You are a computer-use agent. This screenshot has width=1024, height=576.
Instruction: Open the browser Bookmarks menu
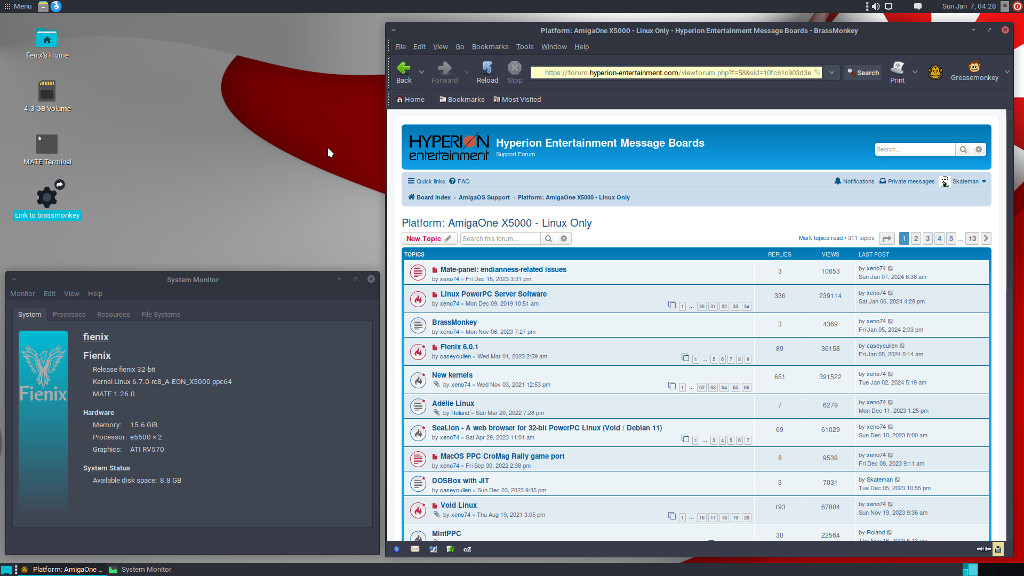click(x=490, y=47)
